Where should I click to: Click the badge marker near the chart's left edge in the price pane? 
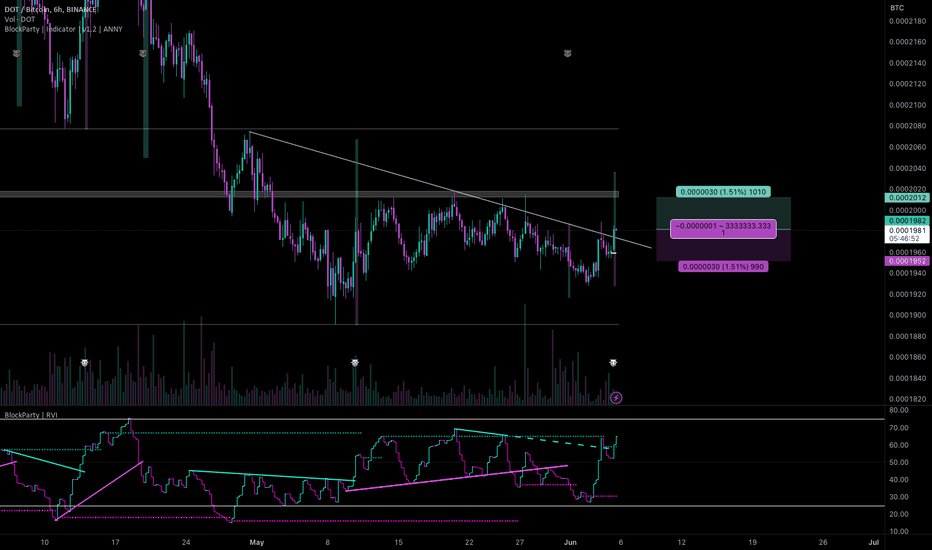click(17, 54)
